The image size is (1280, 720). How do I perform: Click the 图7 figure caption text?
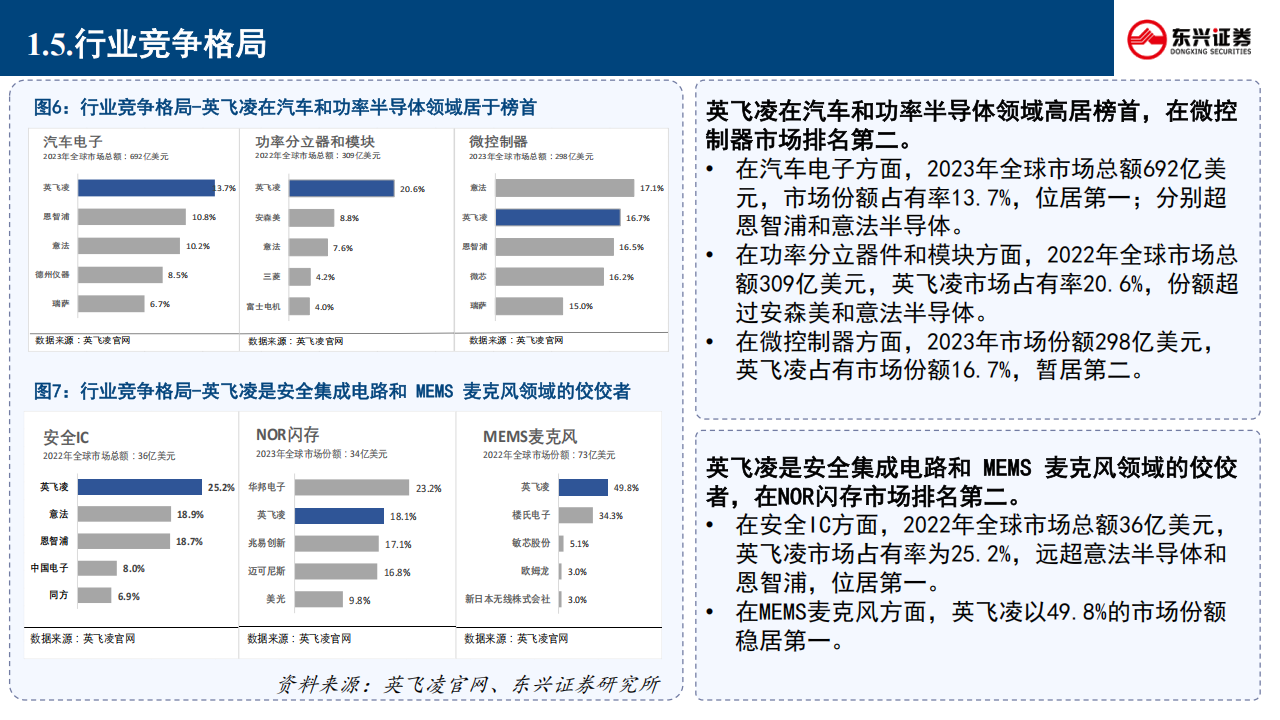[331, 391]
